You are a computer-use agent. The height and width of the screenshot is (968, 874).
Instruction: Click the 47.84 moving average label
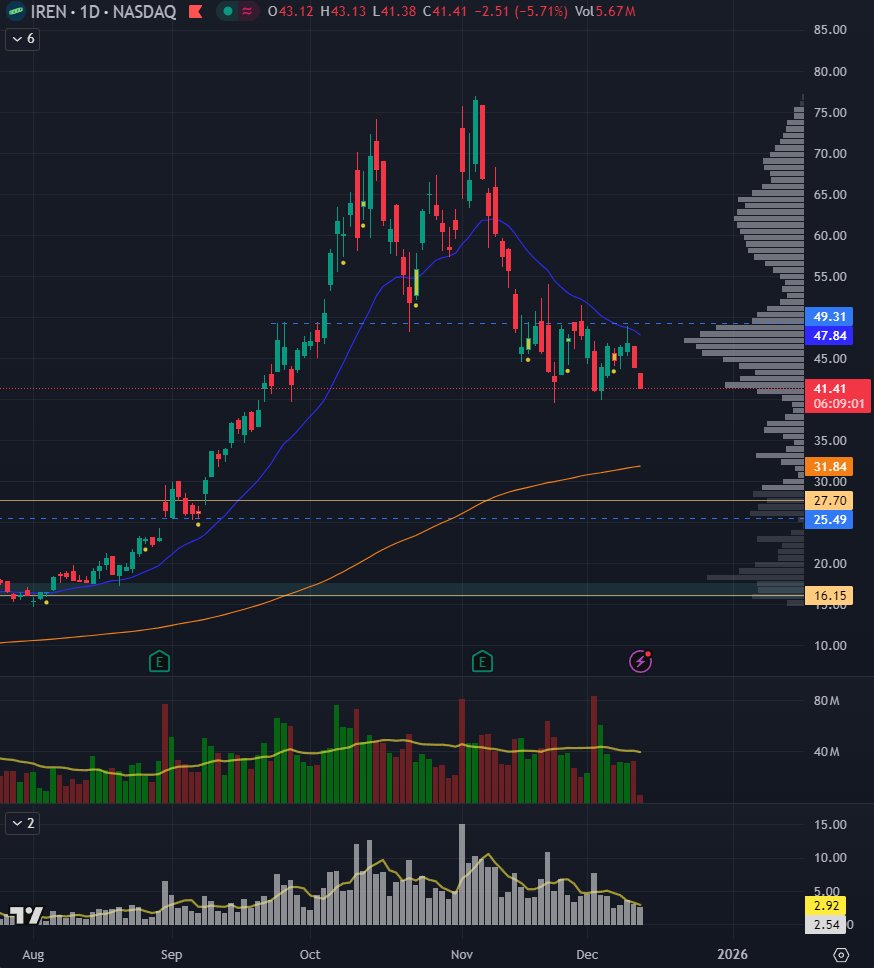point(829,336)
